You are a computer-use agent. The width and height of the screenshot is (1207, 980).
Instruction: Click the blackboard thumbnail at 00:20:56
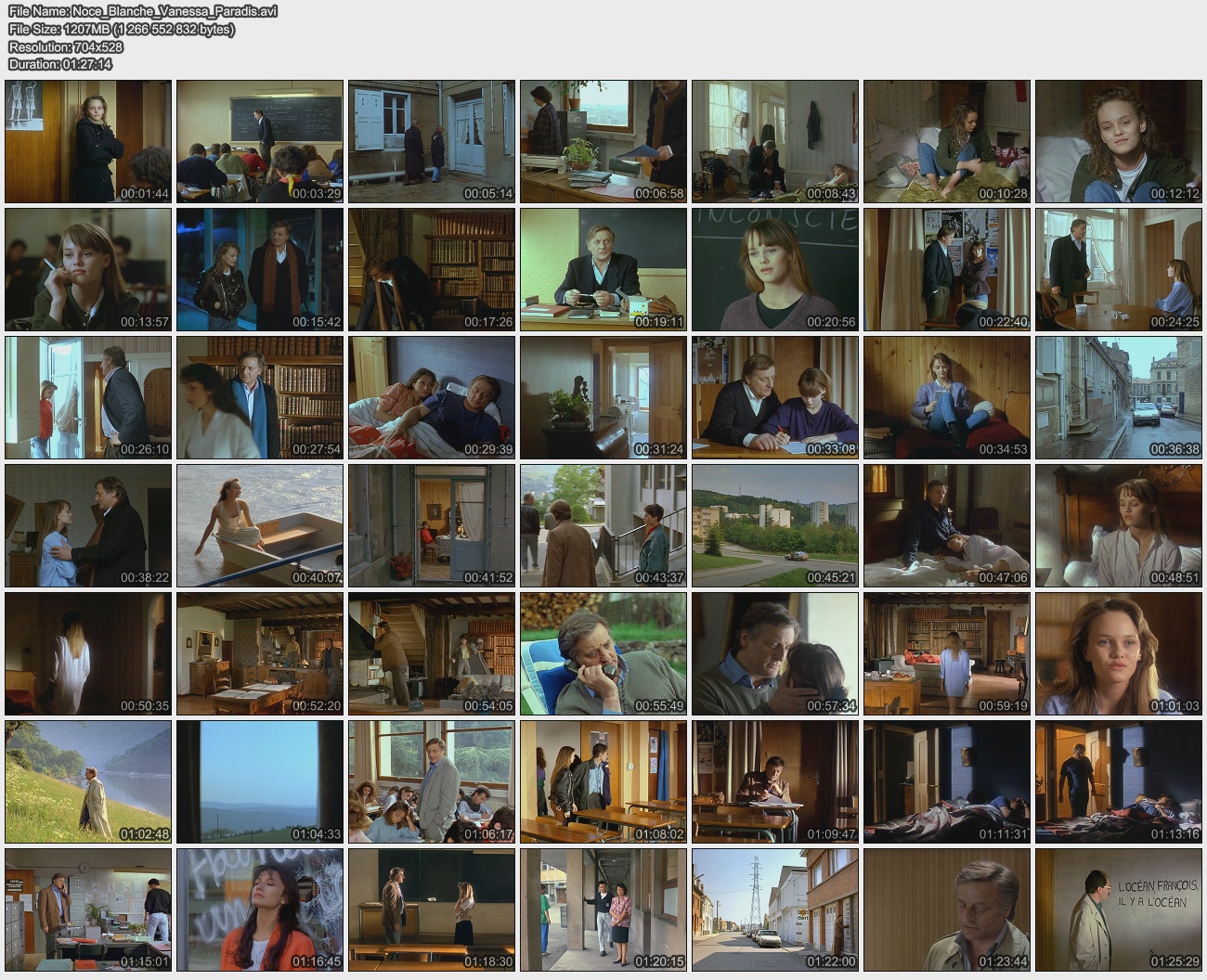[775, 269]
